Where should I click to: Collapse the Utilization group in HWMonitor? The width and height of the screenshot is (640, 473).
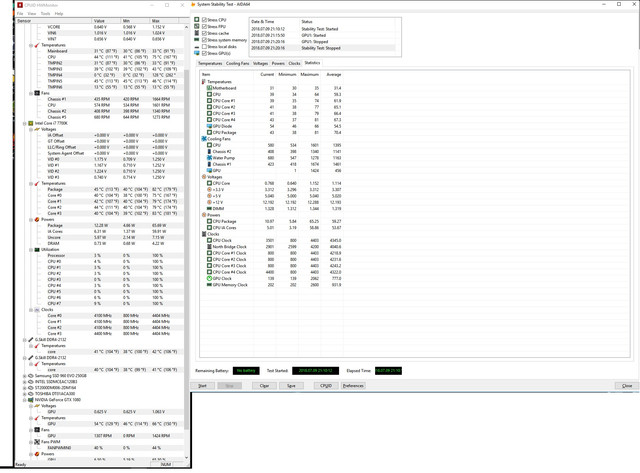pyautogui.click(x=31, y=249)
